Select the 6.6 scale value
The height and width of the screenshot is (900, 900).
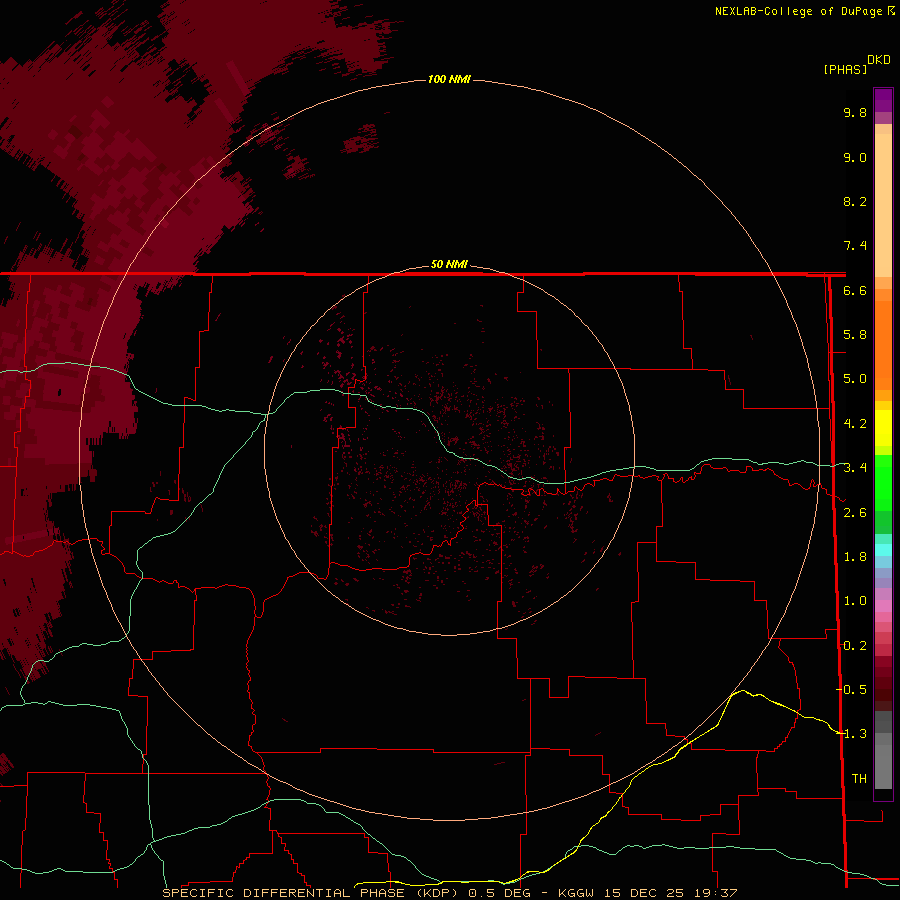tap(855, 290)
